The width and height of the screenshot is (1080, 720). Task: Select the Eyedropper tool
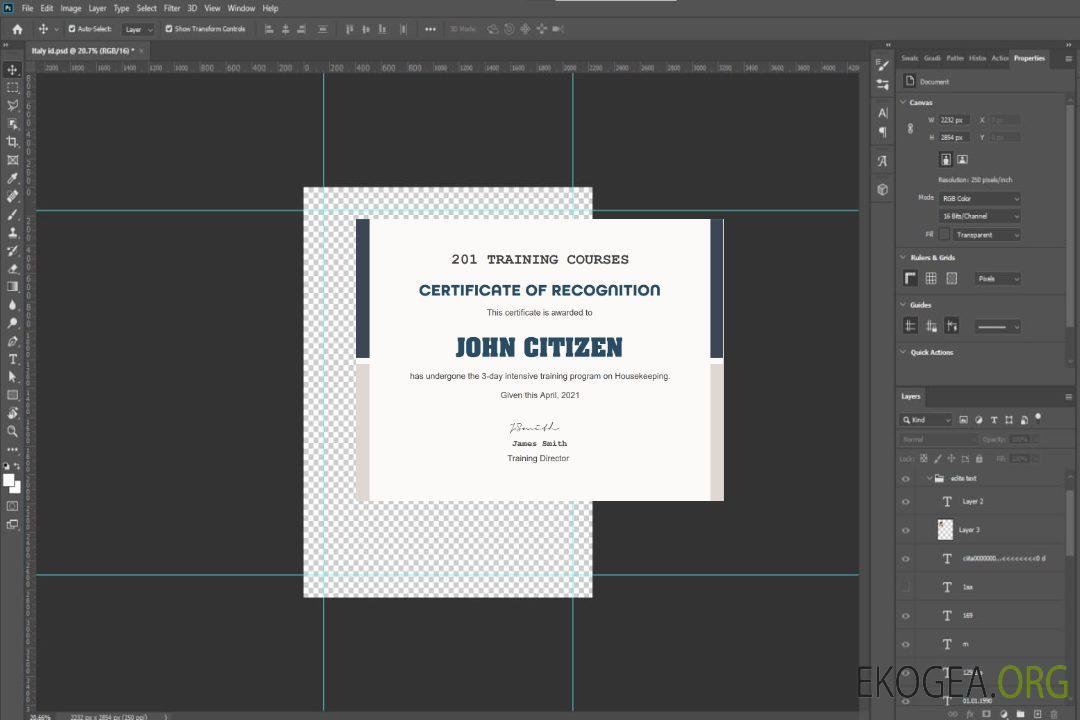12,178
